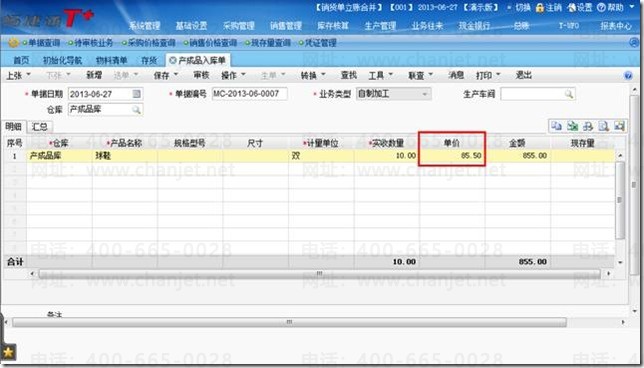Click the 审核 toolbar button
This screenshot has width=644, height=368.
[201, 75]
